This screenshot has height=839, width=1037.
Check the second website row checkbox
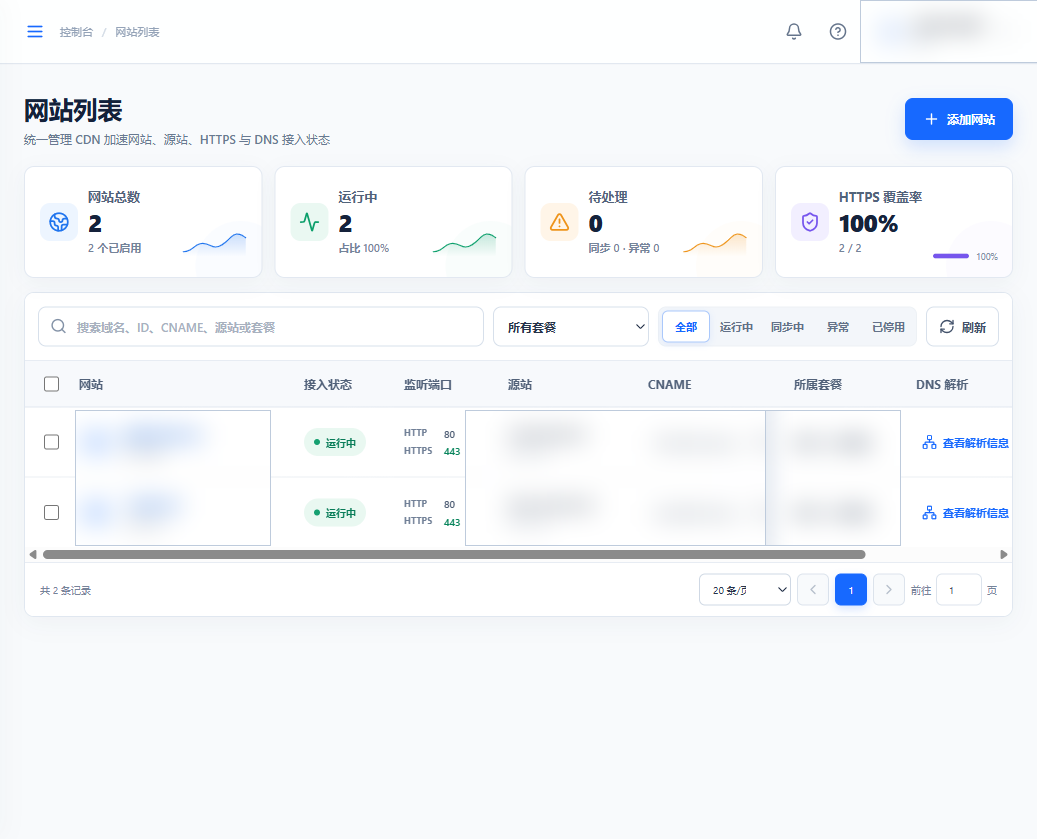(x=52, y=512)
